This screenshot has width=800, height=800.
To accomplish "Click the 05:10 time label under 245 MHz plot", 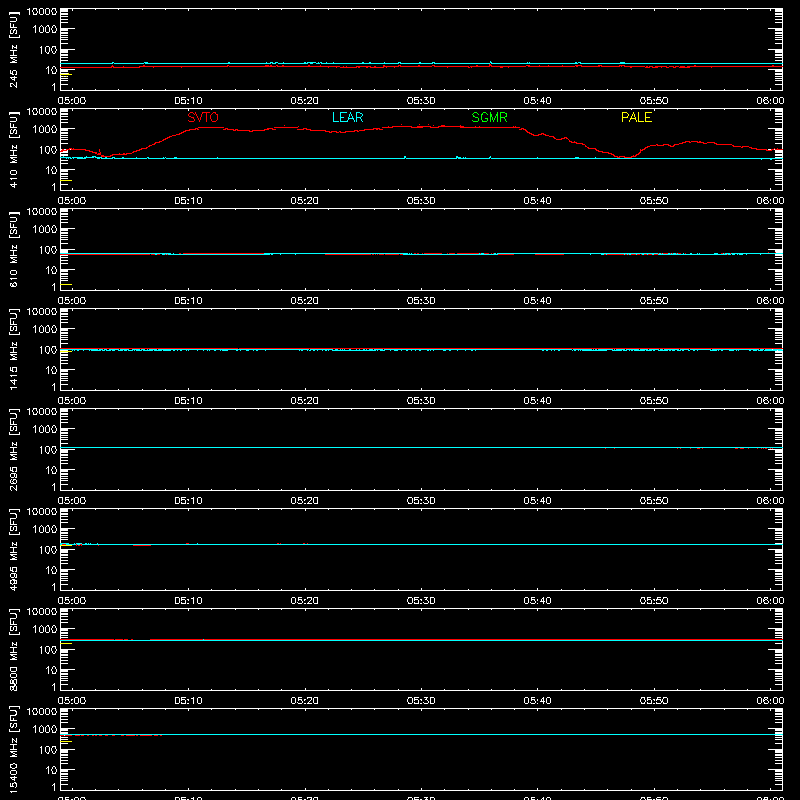I will click(x=188, y=101).
